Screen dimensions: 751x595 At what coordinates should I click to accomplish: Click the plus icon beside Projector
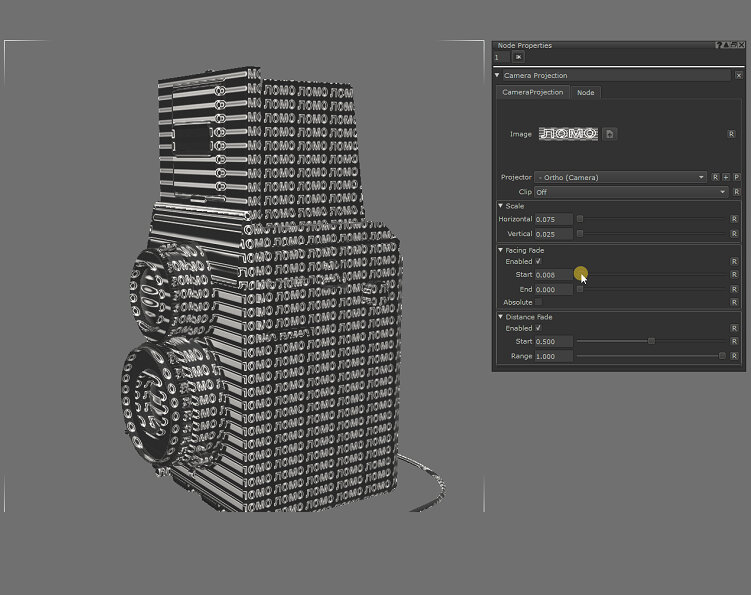point(726,177)
